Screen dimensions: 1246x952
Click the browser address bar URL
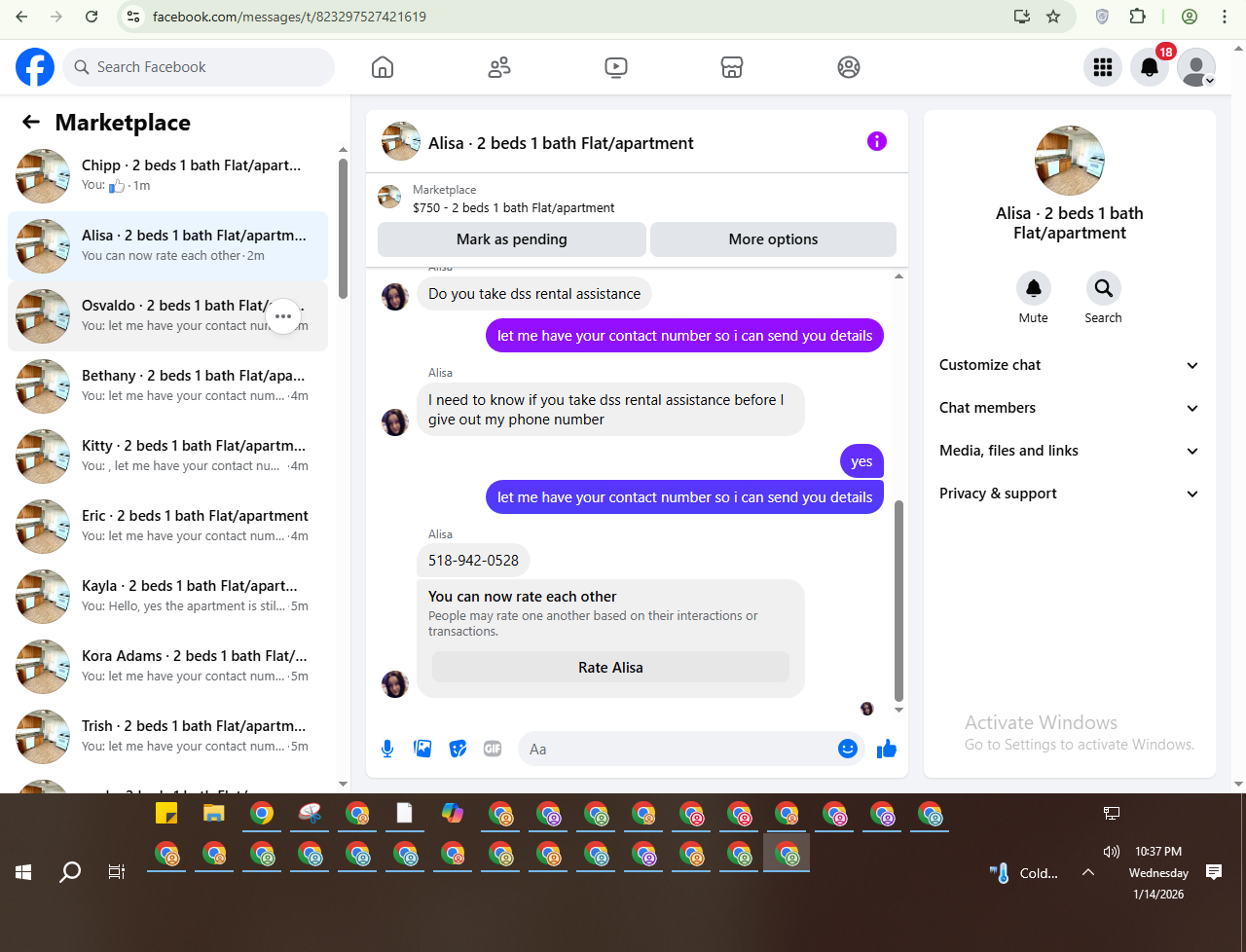coord(289,17)
